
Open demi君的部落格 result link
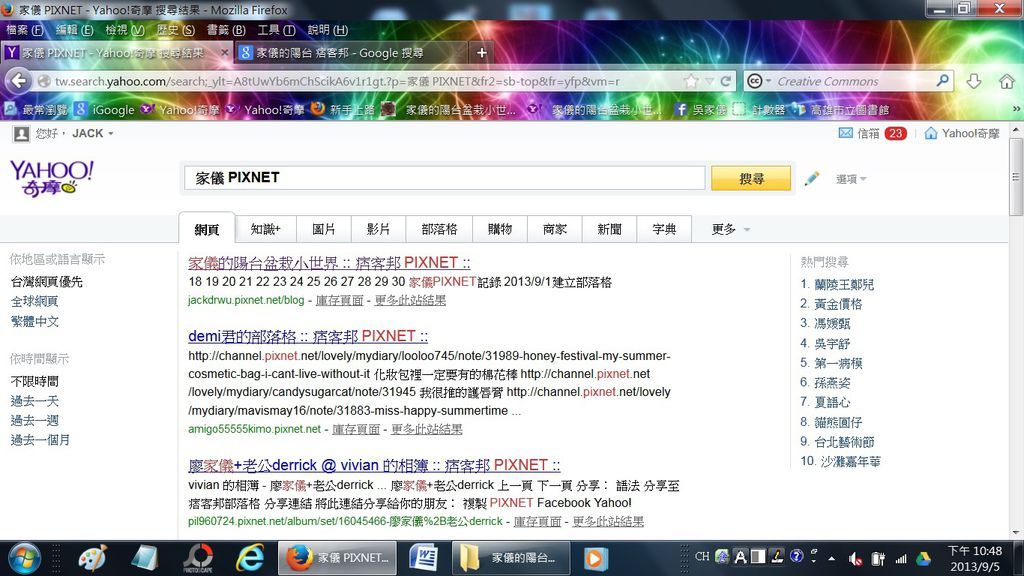(x=308, y=336)
